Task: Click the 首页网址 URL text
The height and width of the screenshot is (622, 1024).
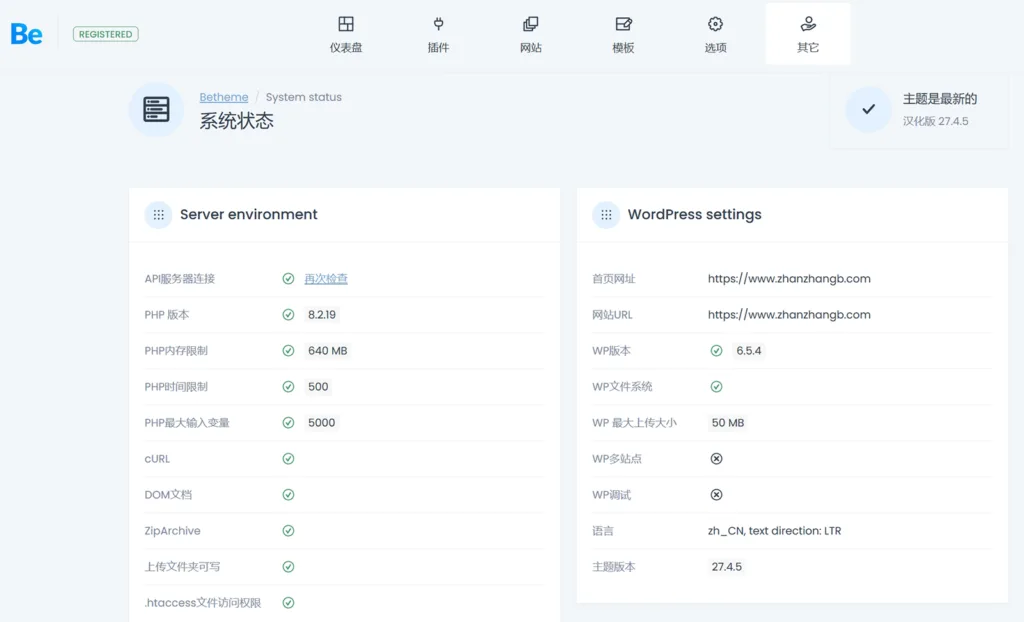Action: (x=789, y=279)
